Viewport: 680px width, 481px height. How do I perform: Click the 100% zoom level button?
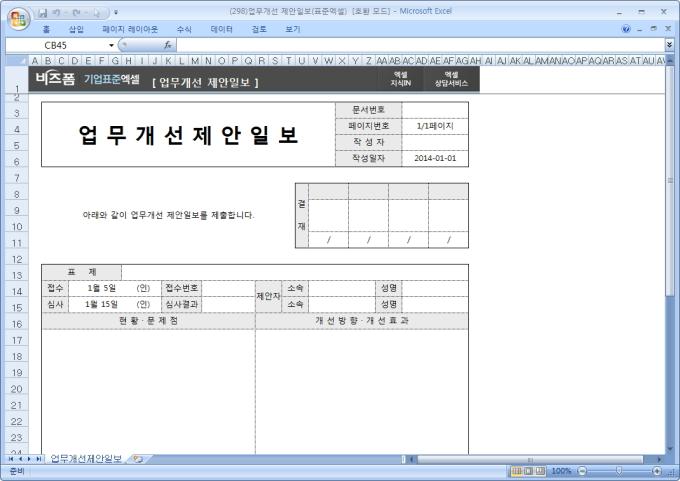(562, 471)
